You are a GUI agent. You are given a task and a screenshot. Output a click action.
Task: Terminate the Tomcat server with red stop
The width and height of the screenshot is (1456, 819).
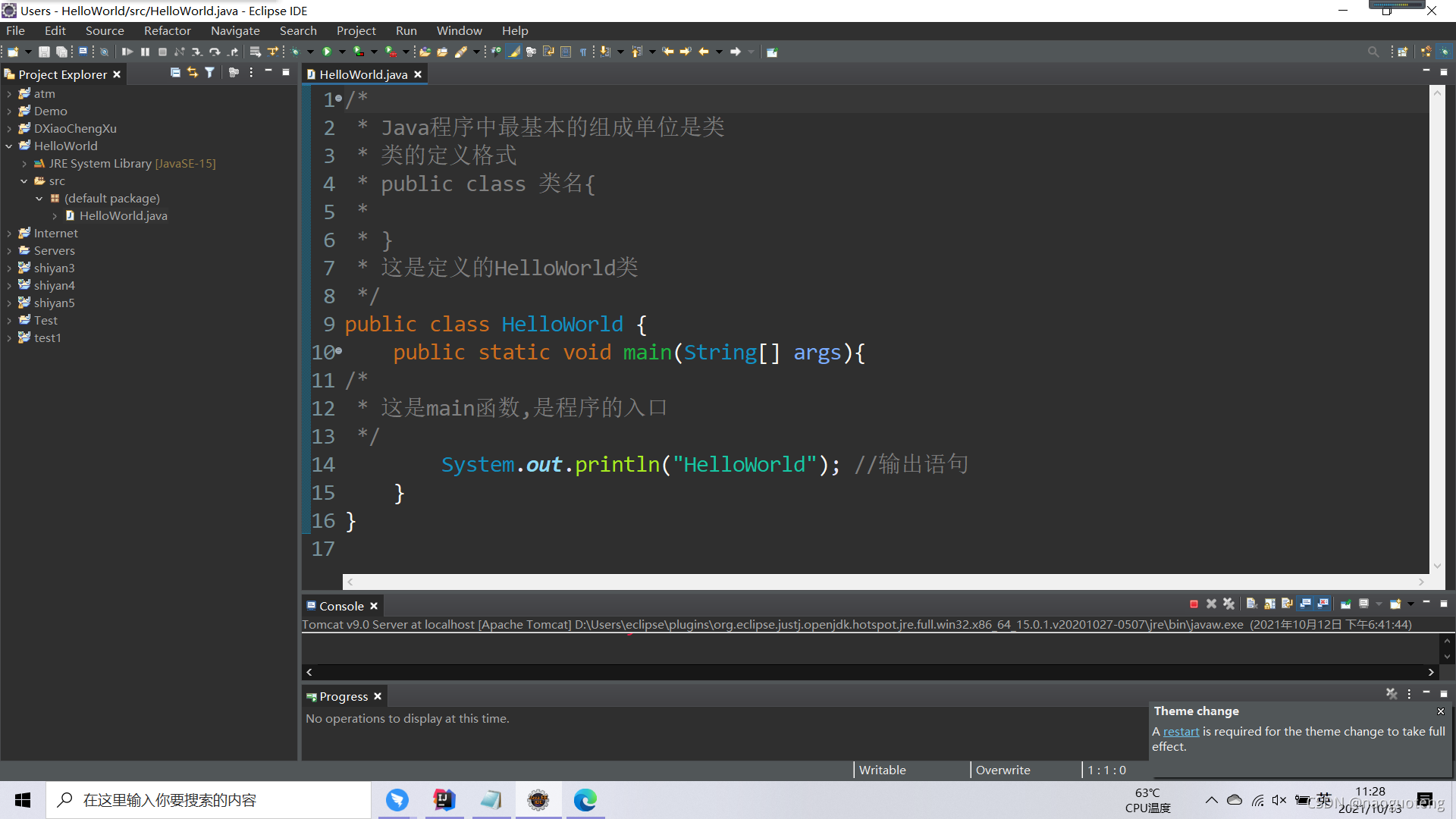(1194, 604)
